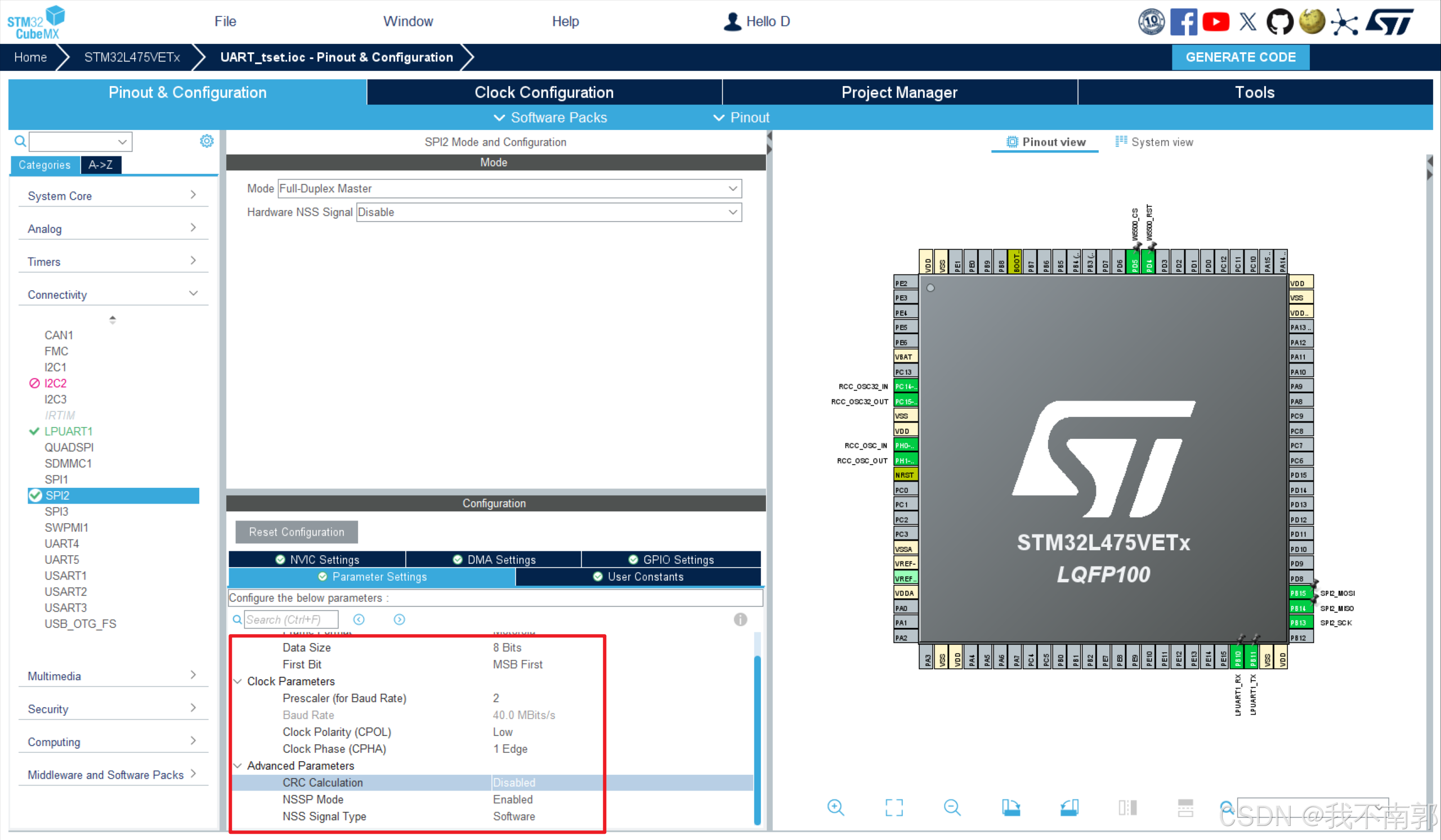Image resolution: width=1441 pixels, height=840 pixels.
Task: Go to the next search result arrow
Action: tap(399, 619)
